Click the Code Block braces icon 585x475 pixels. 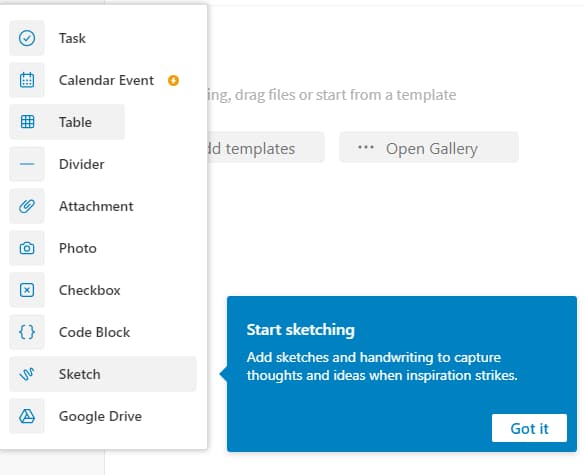(27, 332)
